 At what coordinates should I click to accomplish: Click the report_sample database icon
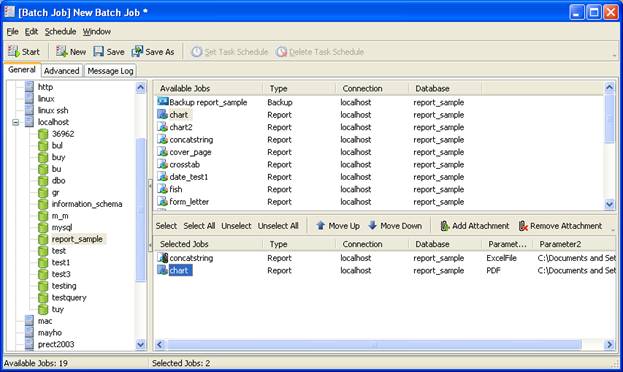43,239
